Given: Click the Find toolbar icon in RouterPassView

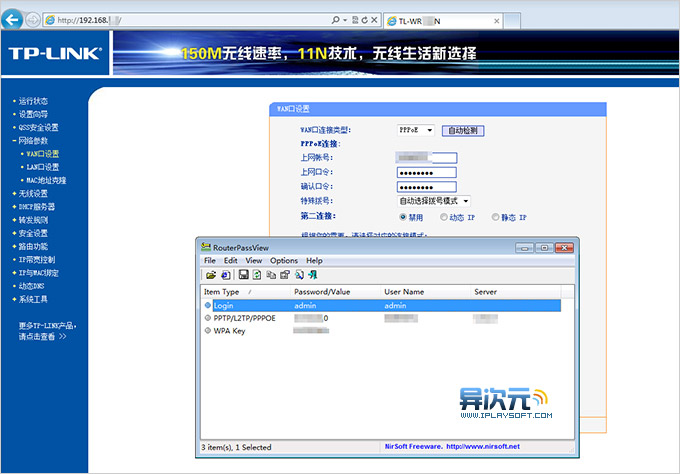Looking at the screenshot, I should pos(299,274).
